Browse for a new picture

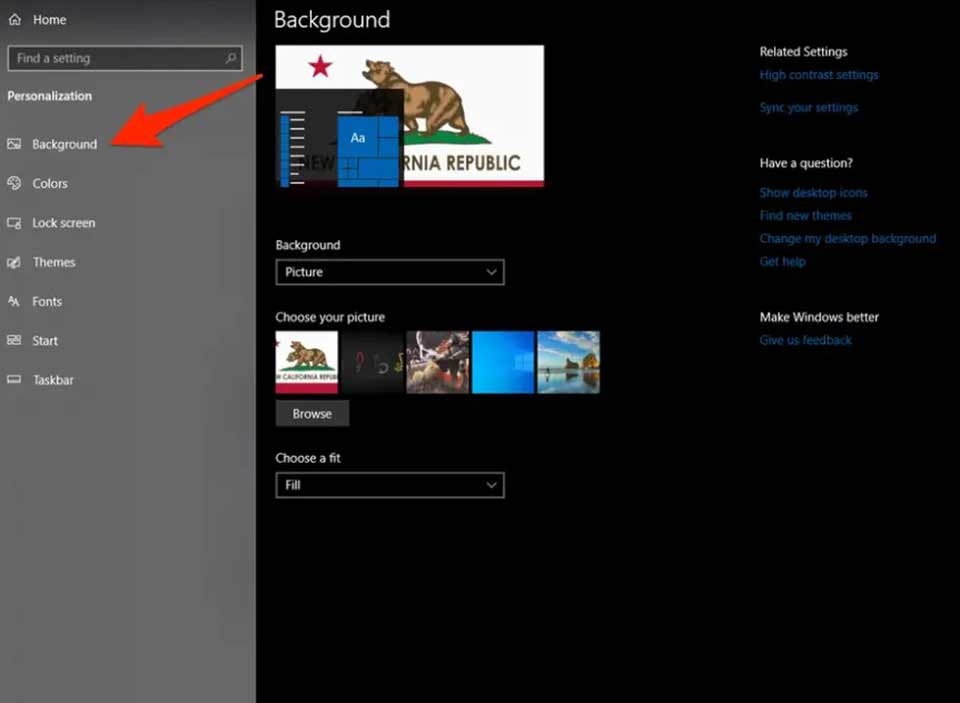point(312,413)
